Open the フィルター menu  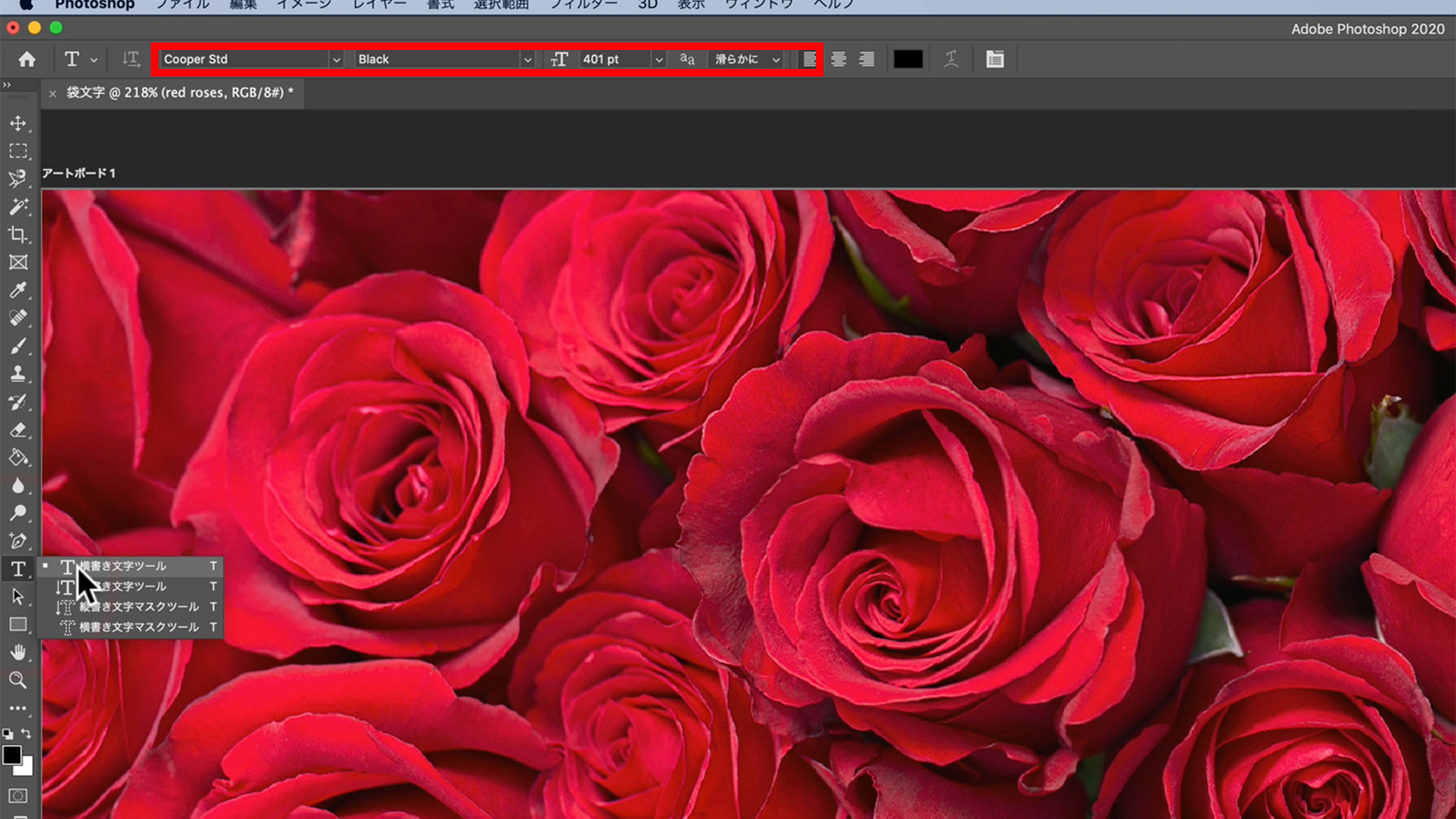(584, 5)
